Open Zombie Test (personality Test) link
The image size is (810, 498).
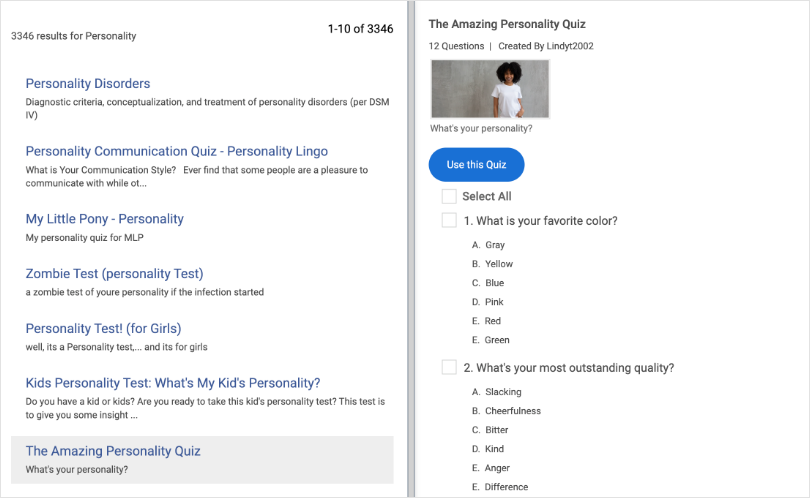click(114, 274)
